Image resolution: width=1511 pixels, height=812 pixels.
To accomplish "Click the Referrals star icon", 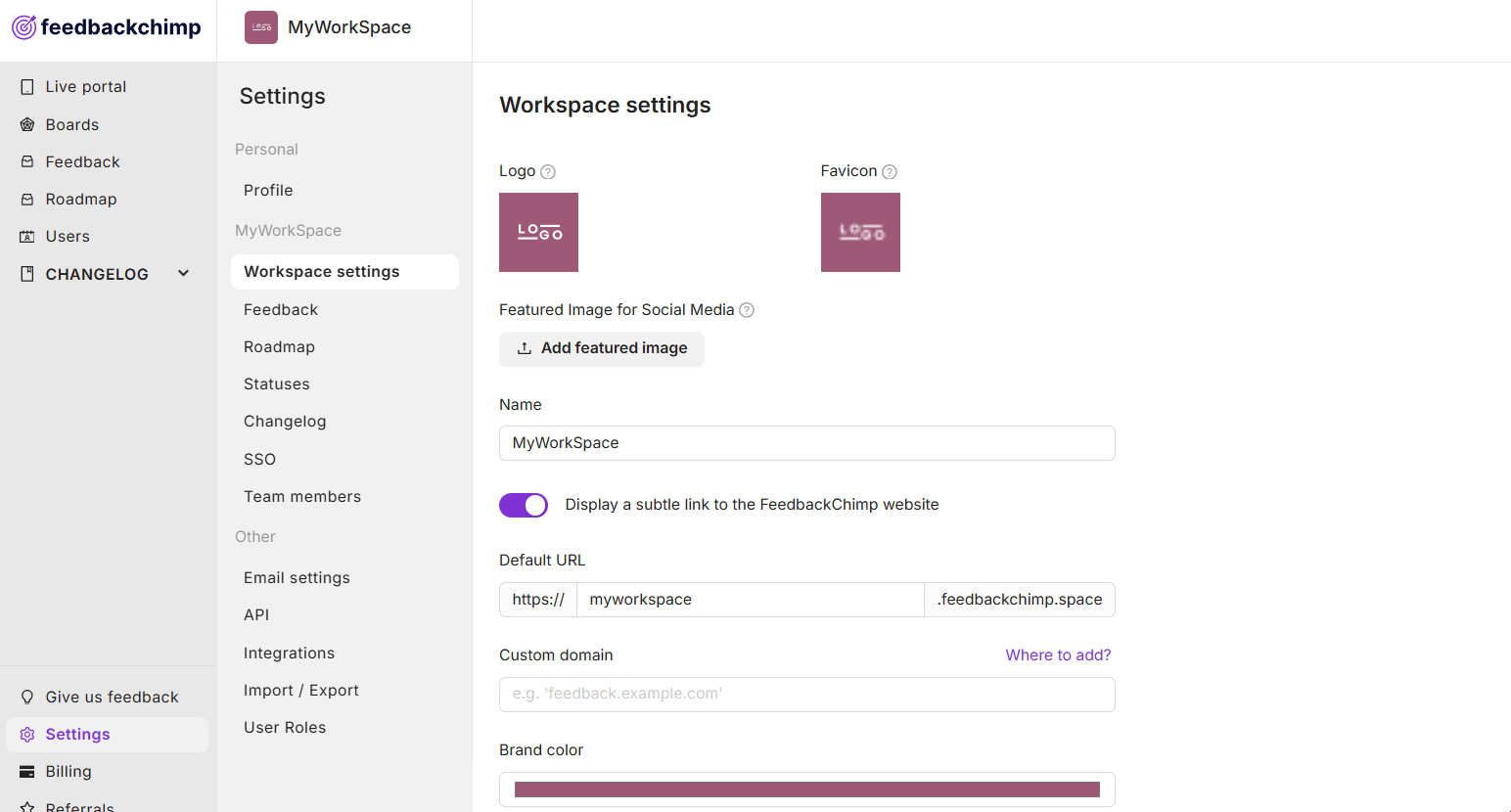I will [x=27, y=808].
